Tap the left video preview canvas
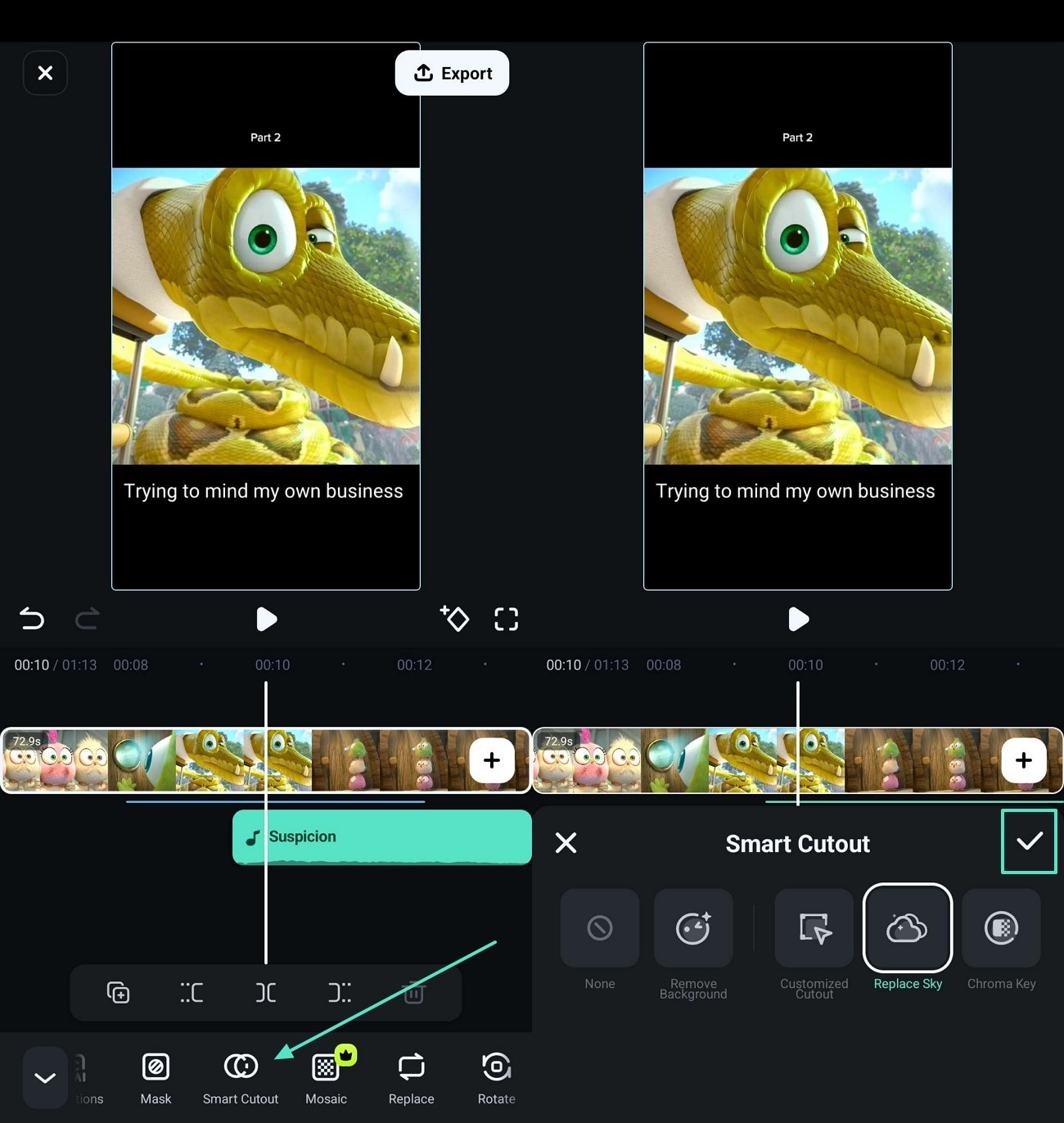This screenshot has width=1064, height=1123. pyautogui.click(x=266, y=316)
